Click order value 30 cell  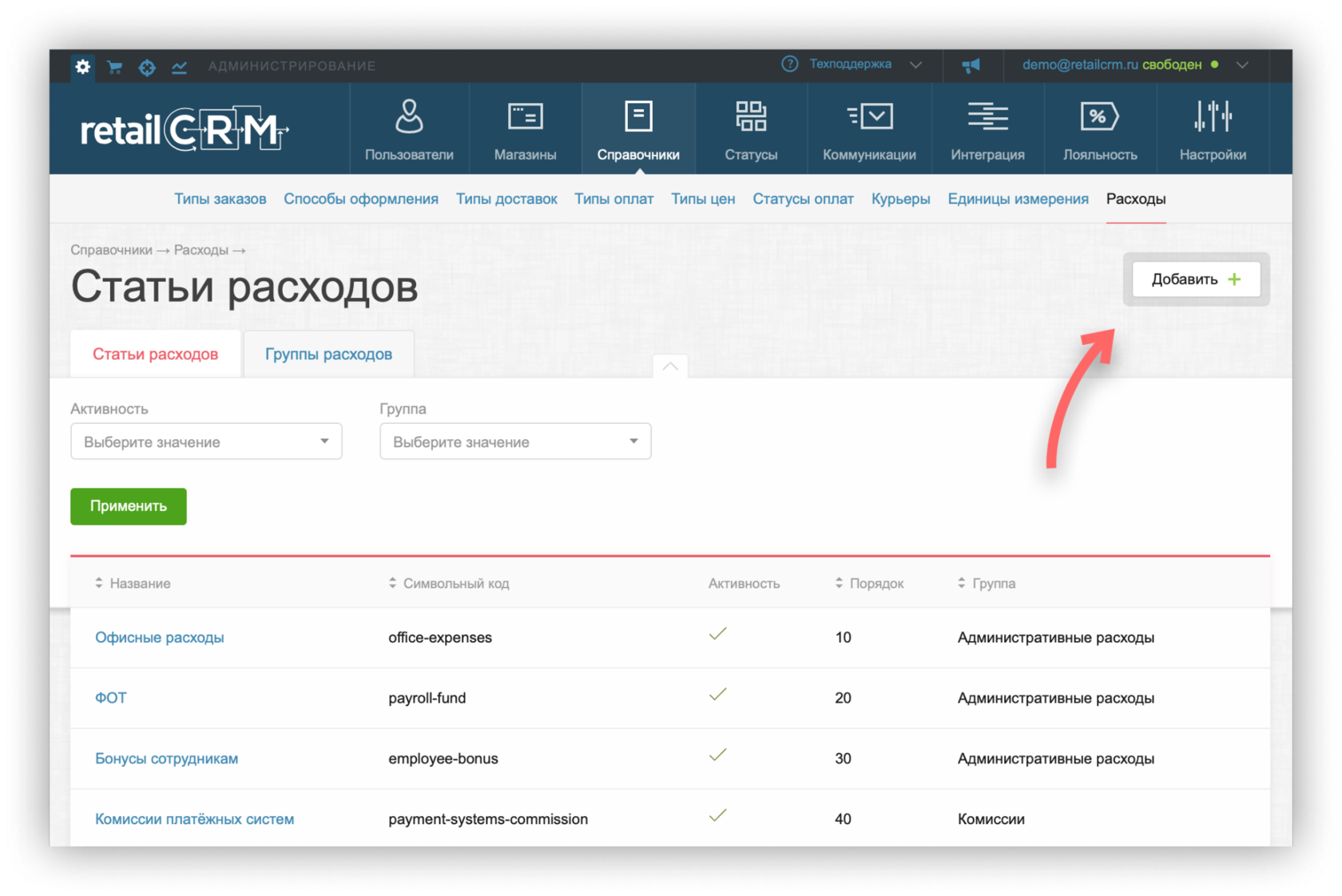(x=843, y=759)
